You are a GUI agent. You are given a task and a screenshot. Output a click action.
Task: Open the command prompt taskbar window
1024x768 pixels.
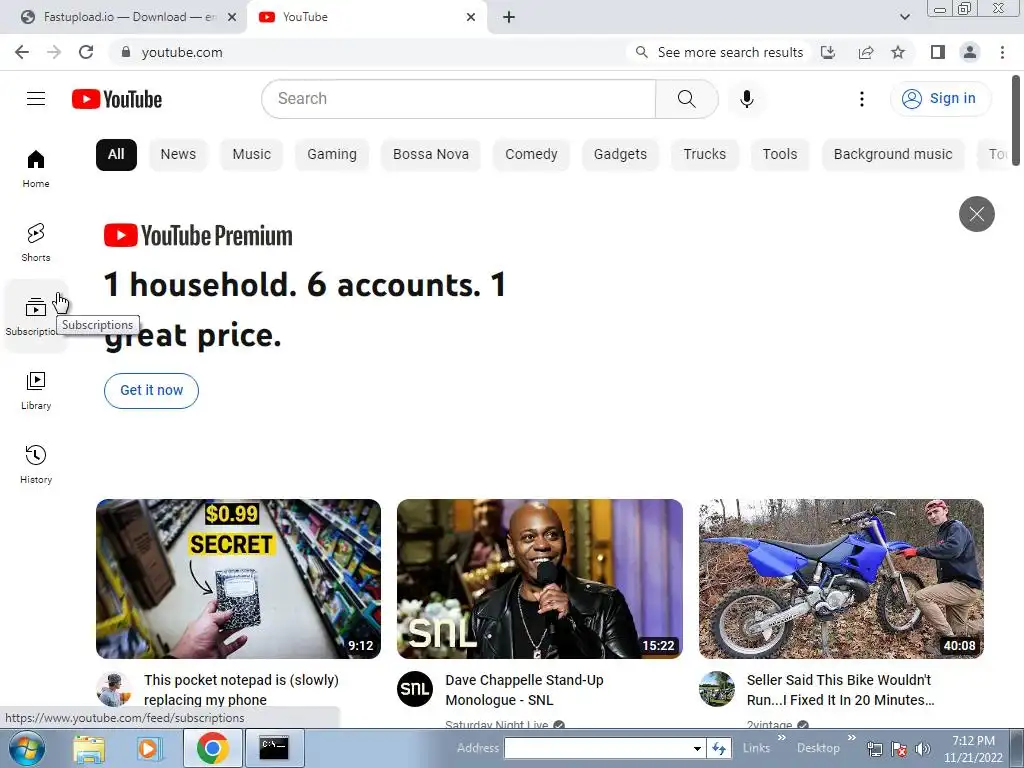click(274, 748)
